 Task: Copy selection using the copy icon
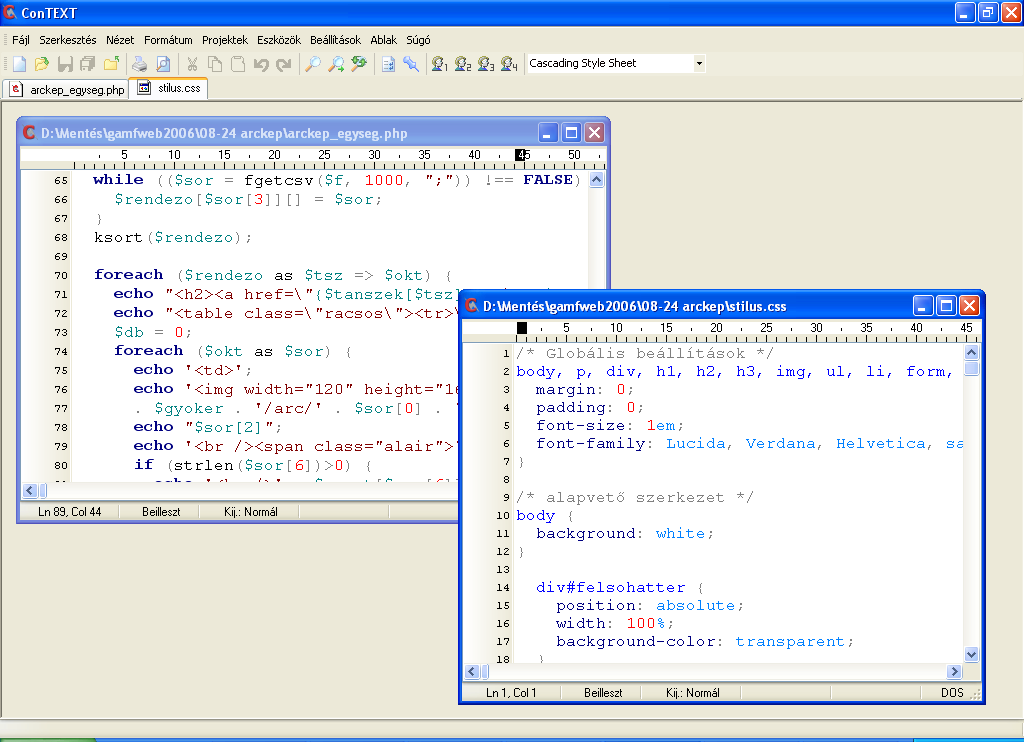pos(215,63)
